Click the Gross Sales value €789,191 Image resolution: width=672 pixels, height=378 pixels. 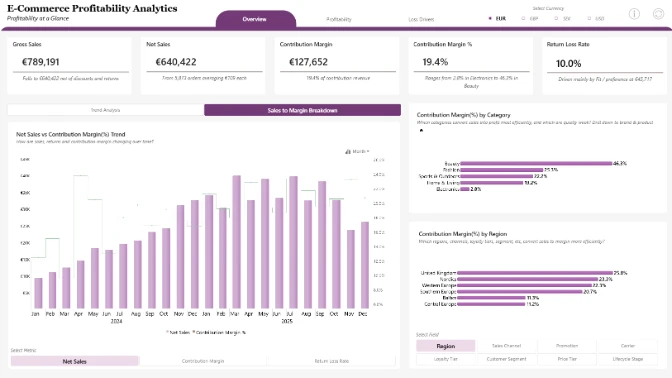pyautogui.click(x=41, y=62)
